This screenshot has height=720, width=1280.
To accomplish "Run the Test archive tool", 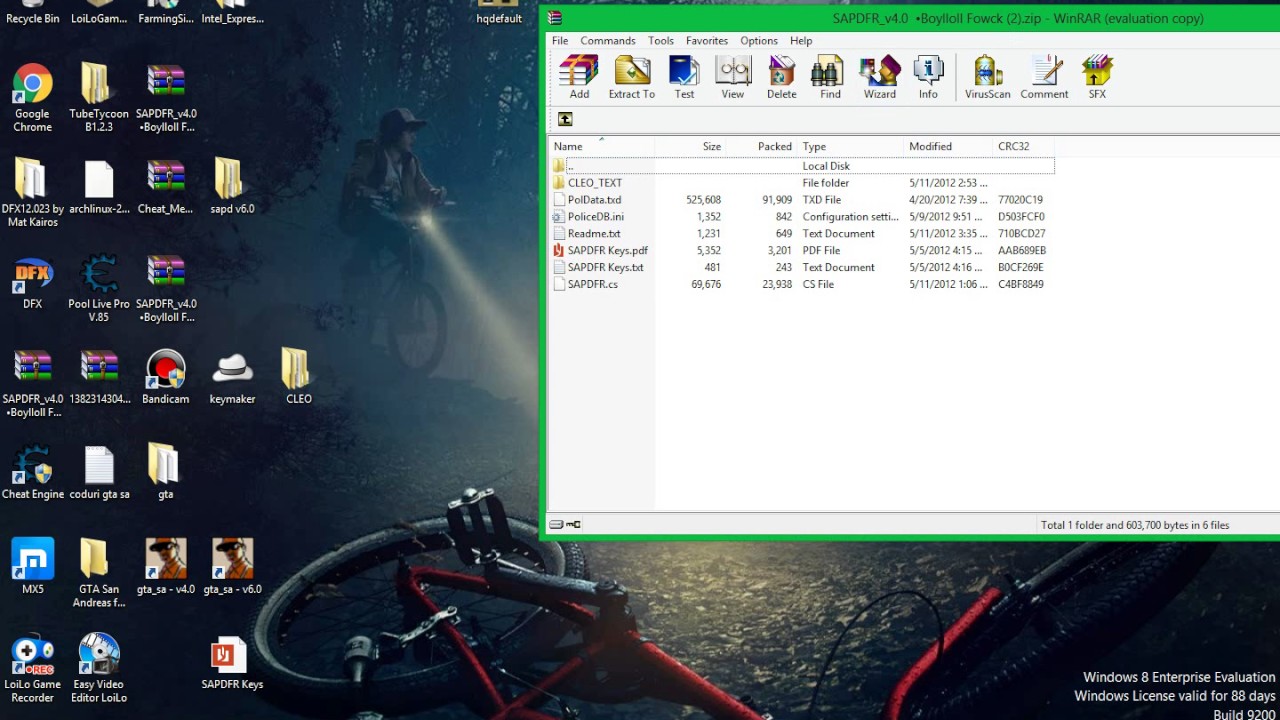I will [684, 77].
